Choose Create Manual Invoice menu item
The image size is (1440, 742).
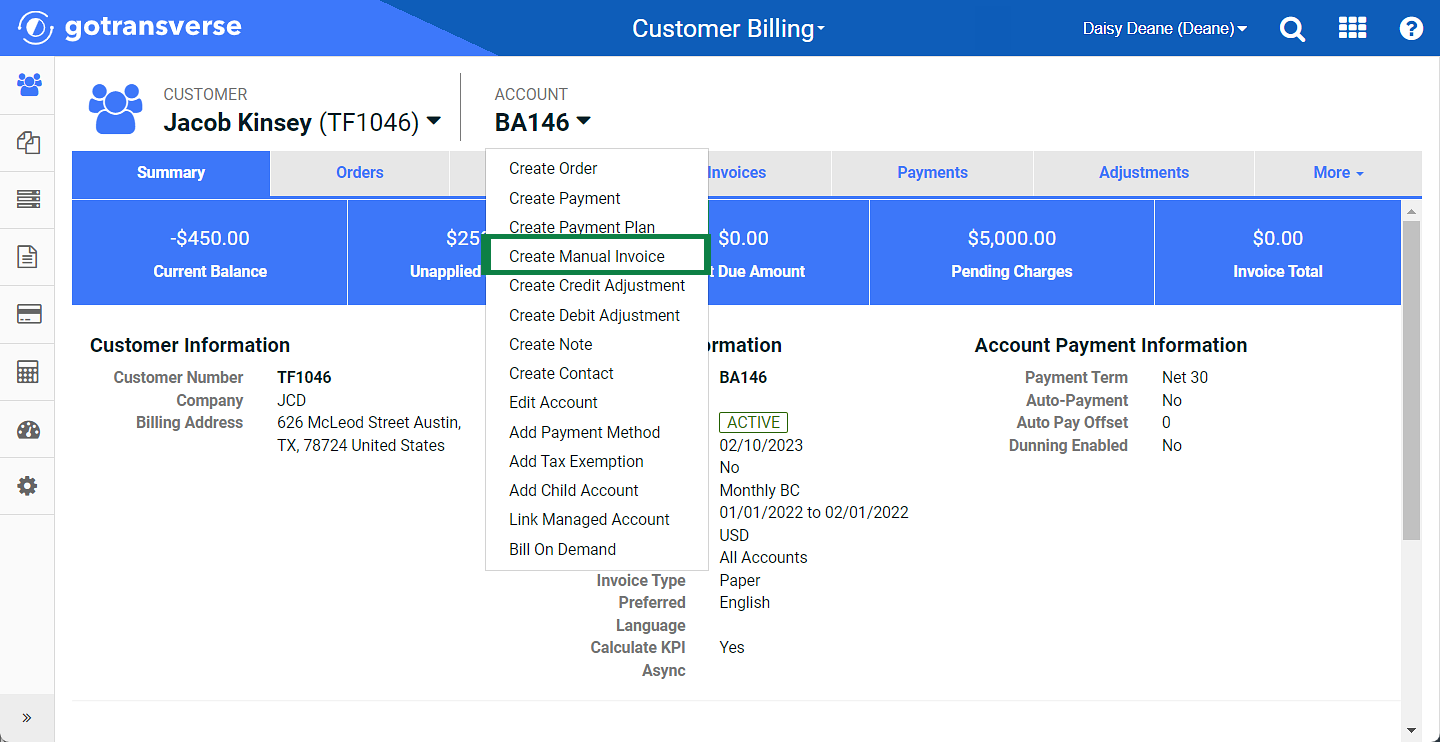[596, 256]
